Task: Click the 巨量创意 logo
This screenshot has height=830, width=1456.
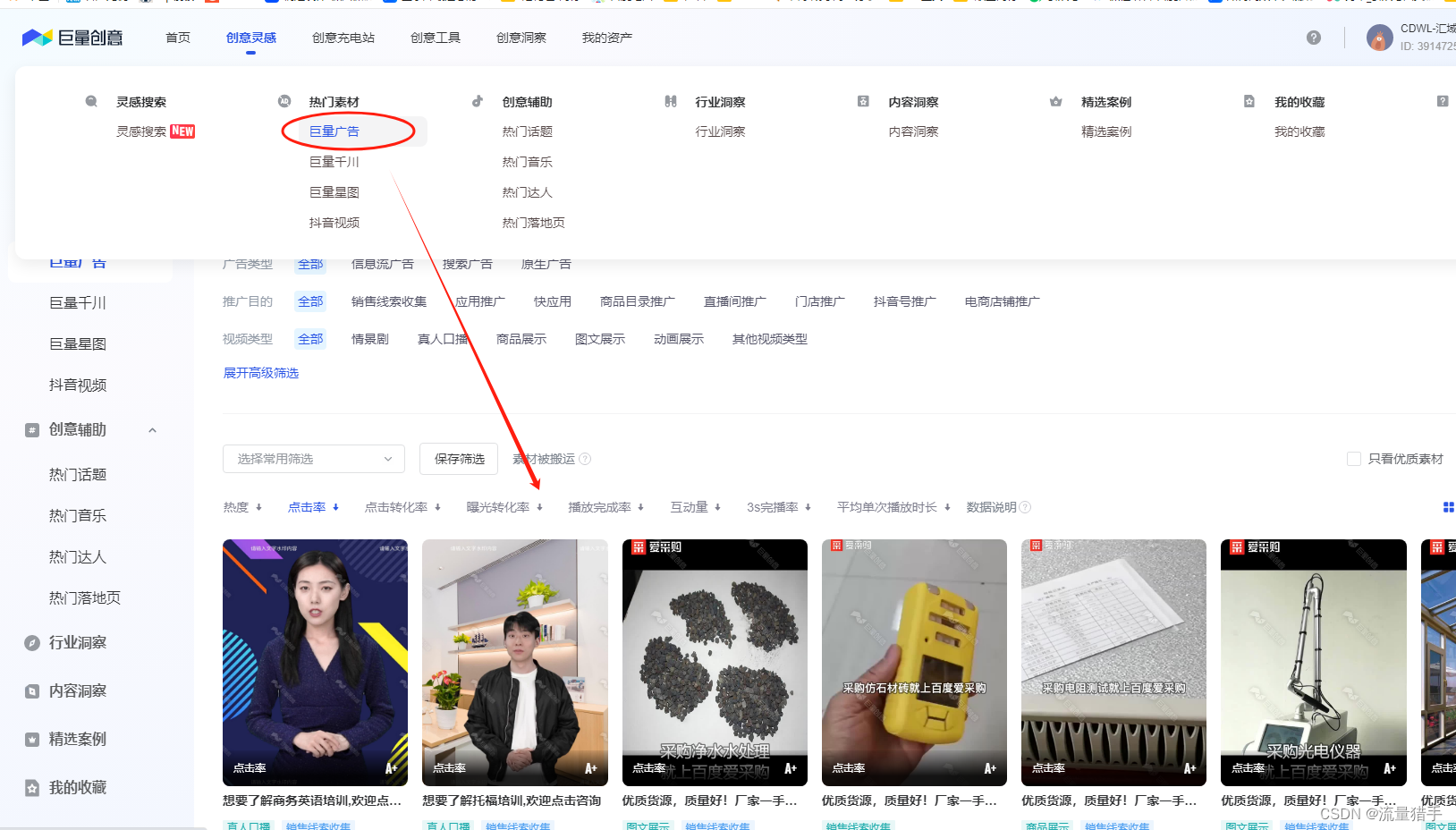Action: click(x=72, y=38)
